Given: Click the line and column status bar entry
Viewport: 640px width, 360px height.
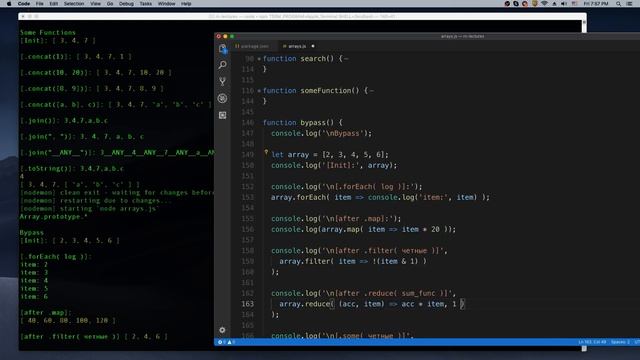Looking at the screenshot, I should (592, 342).
